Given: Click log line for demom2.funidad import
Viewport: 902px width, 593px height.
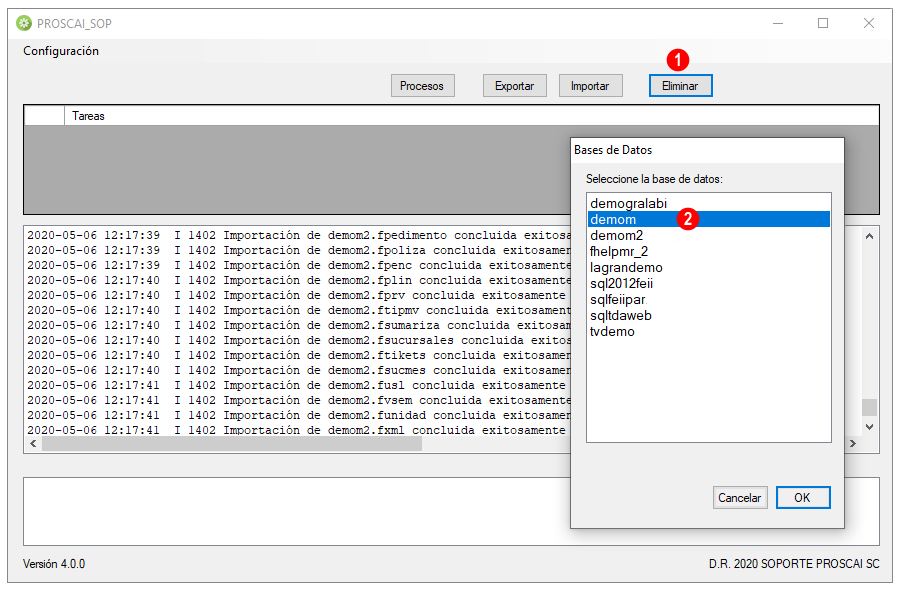Looking at the screenshot, I should [299, 415].
